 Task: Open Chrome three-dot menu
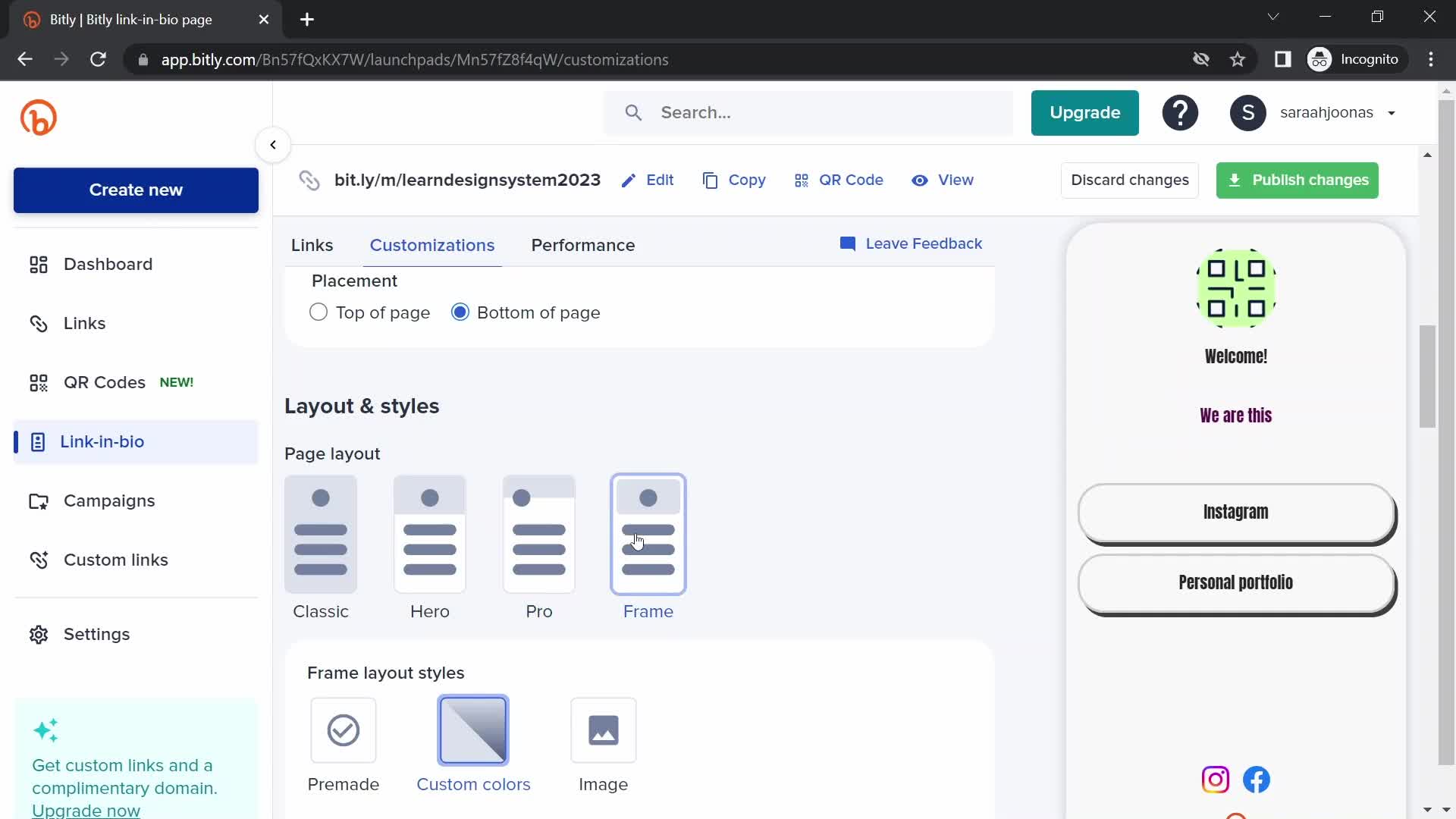pyautogui.click(x=1431, y=59)
